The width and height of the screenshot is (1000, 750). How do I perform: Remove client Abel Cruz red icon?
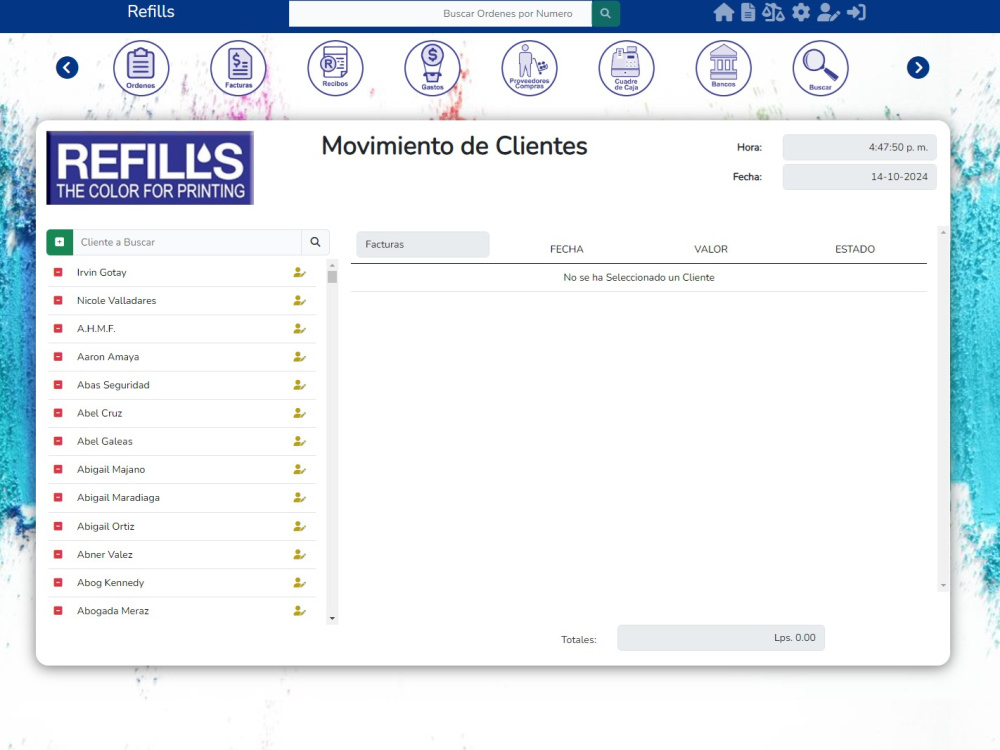click(58, 413)
